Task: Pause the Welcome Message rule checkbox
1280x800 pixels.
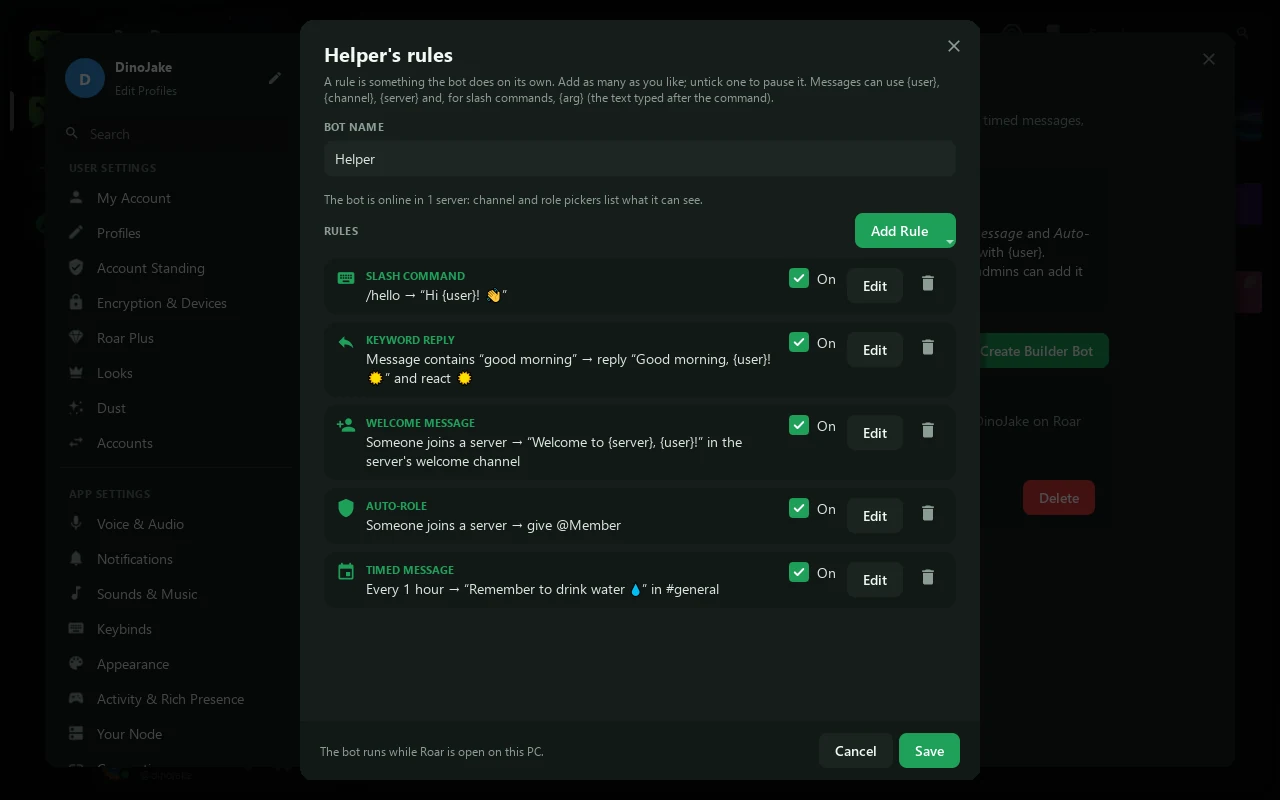Action: pyautogui.click(x=799, y=426)
